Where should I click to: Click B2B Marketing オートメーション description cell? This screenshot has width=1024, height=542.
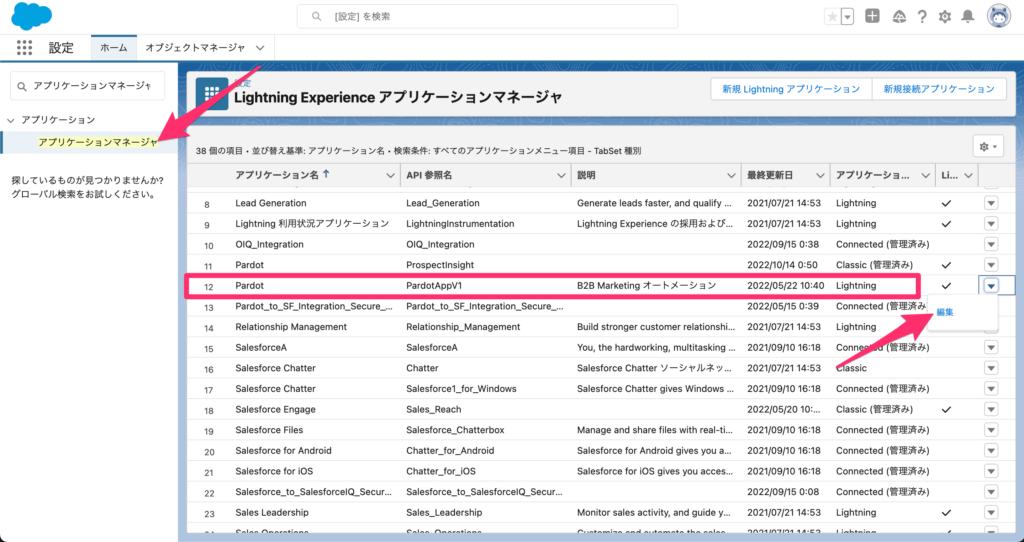pos(646,285)
